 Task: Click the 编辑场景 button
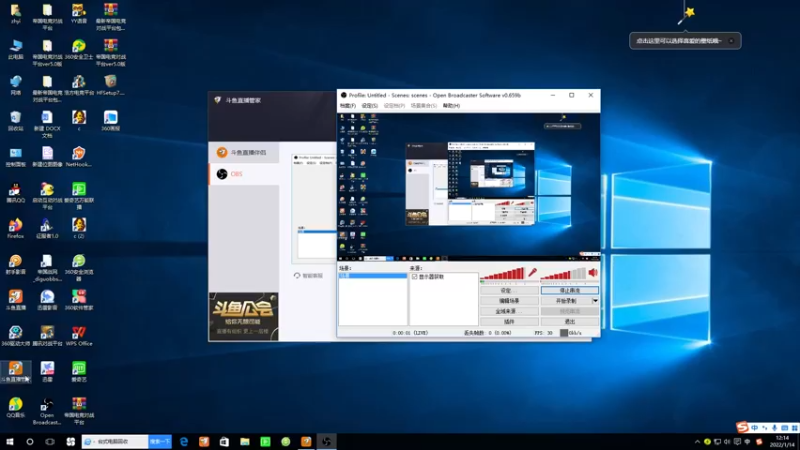509,301
